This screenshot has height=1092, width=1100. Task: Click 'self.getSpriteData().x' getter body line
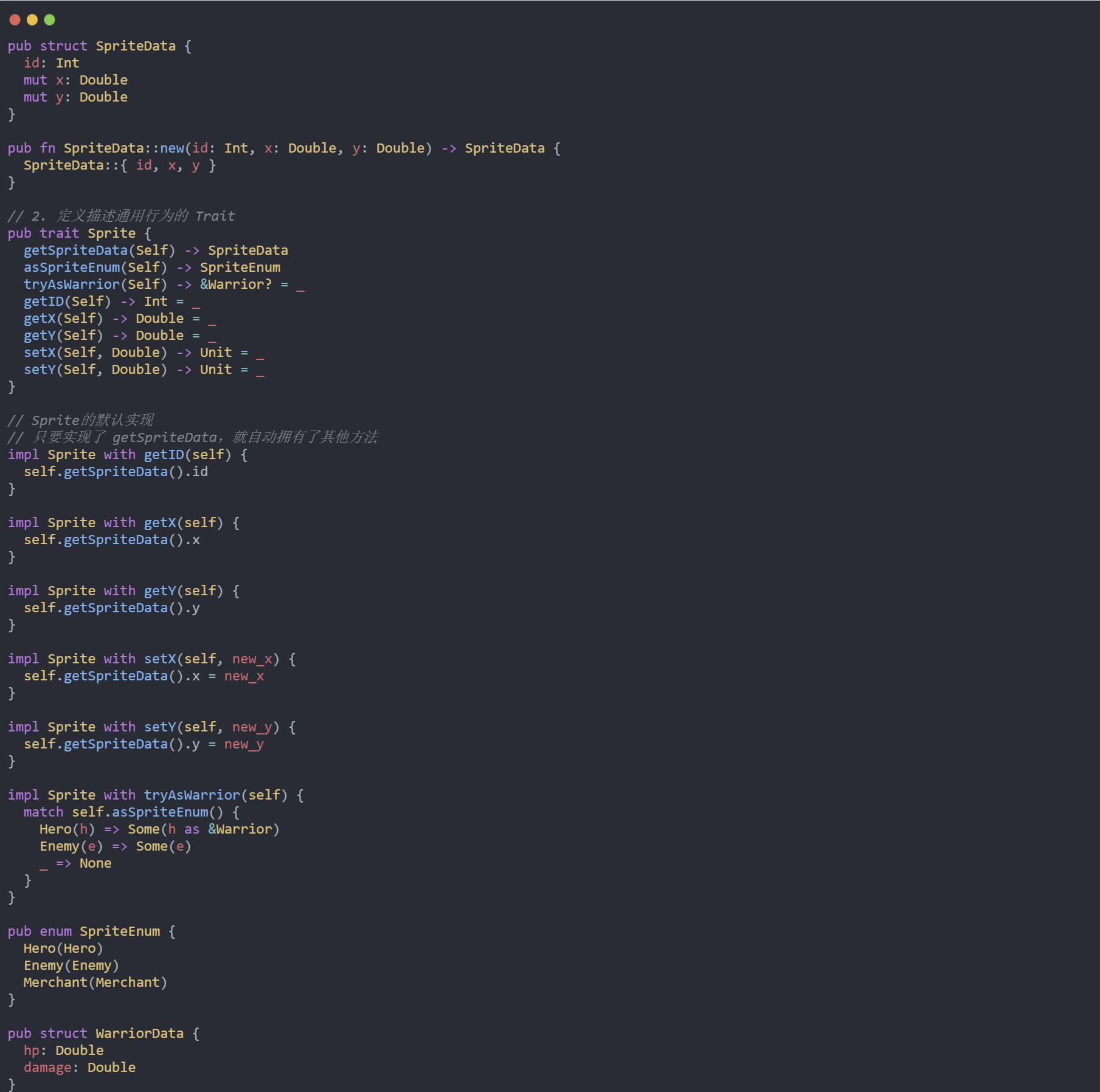112,540
